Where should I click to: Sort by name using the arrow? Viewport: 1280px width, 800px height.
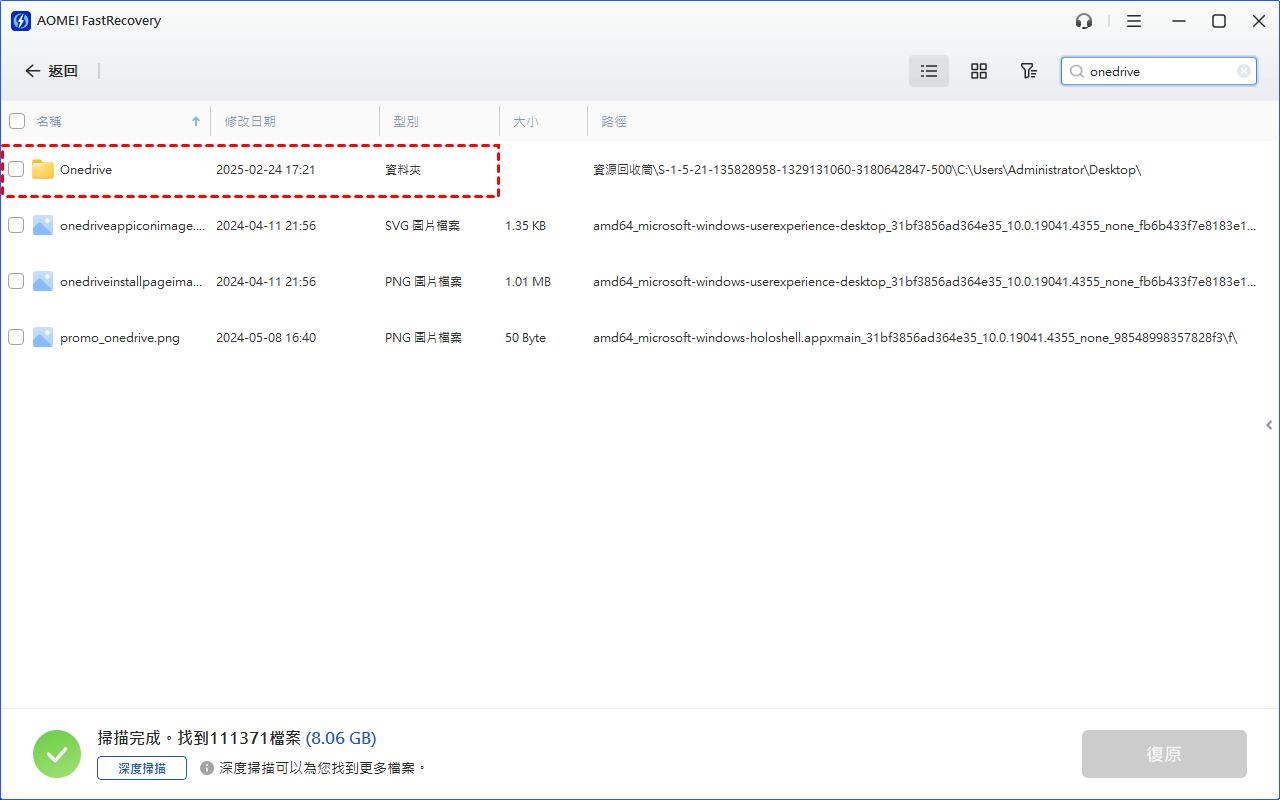pyautogui.click(x=196, y=121)
